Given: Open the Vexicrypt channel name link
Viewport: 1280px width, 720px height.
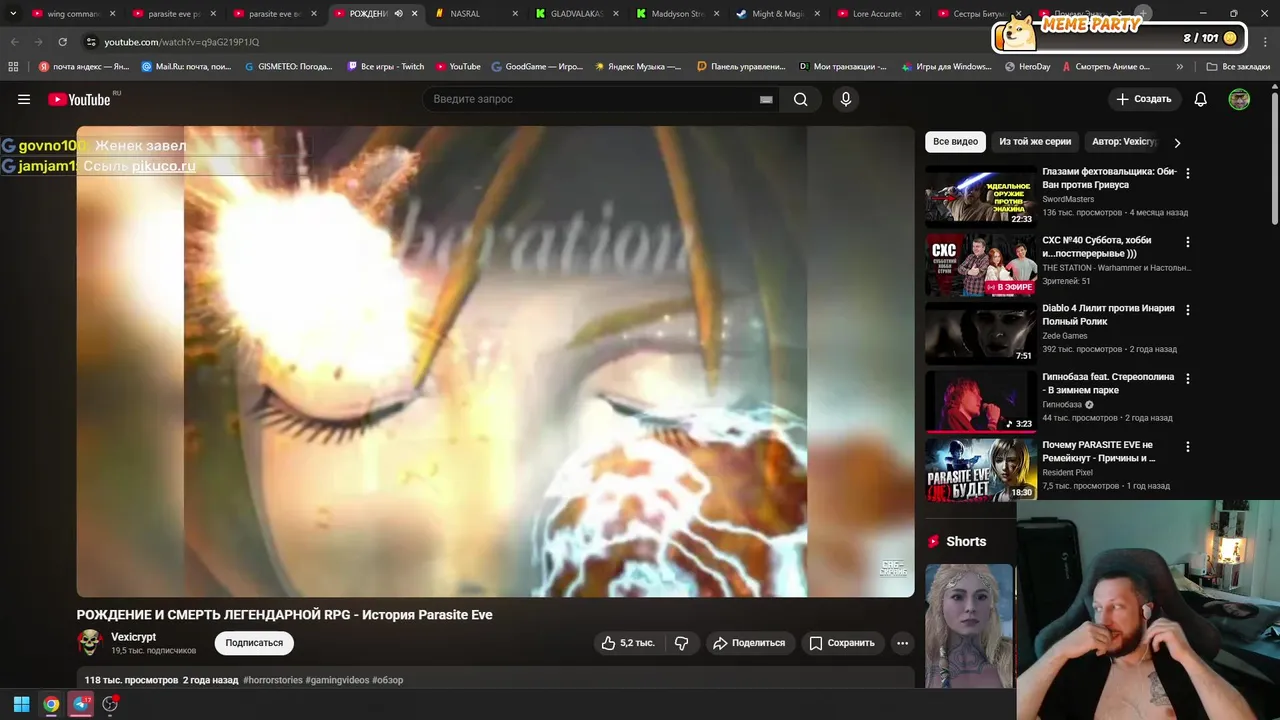Looking at the screenshot, I should pos(133,637).
